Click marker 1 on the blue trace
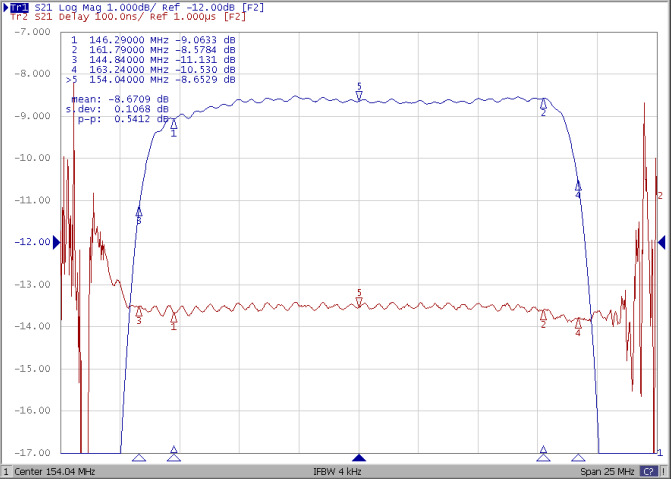 pos(173,123)
